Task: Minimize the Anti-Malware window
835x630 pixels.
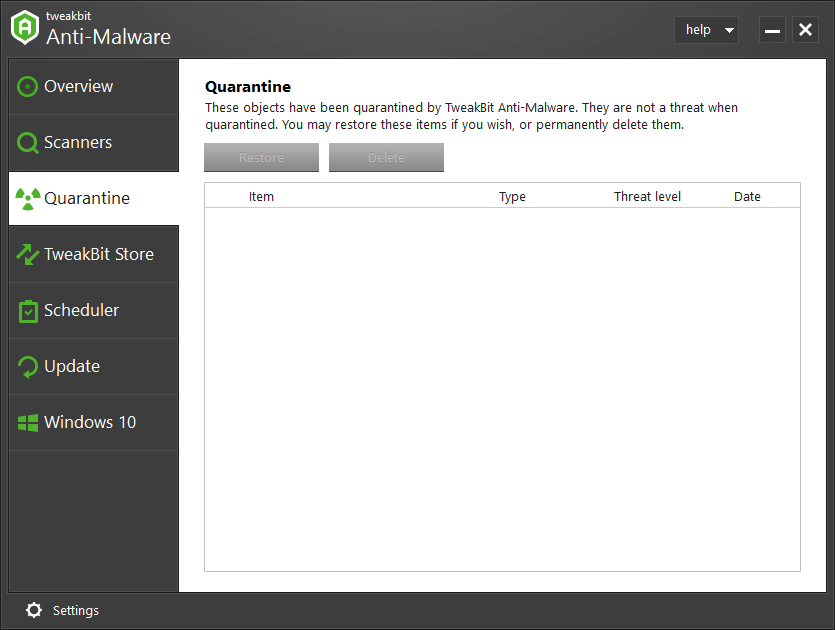Action: [772, 30]
